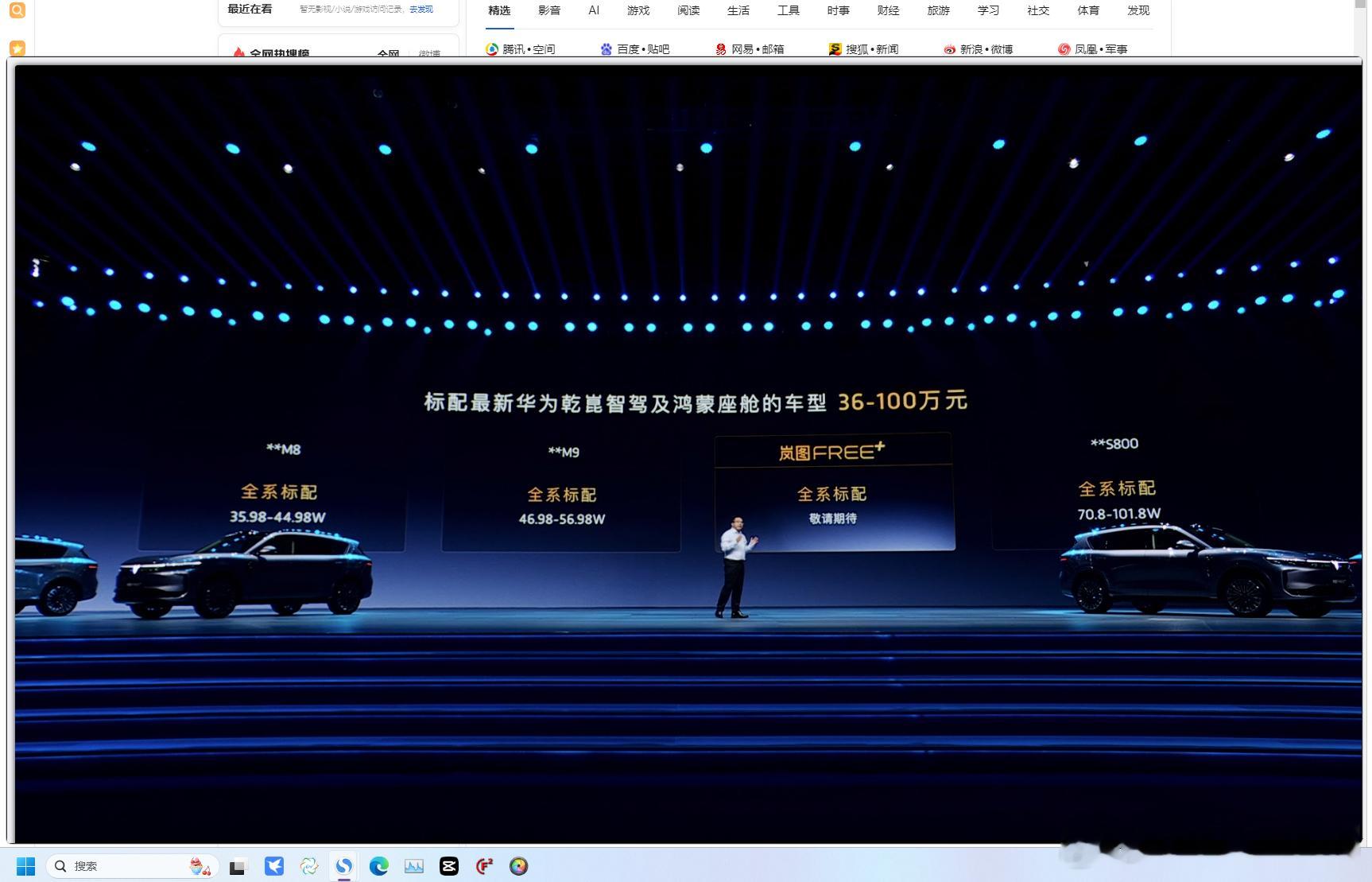Click the 敬请期待 text in the image
The image size is (1372, 882).
833,519
